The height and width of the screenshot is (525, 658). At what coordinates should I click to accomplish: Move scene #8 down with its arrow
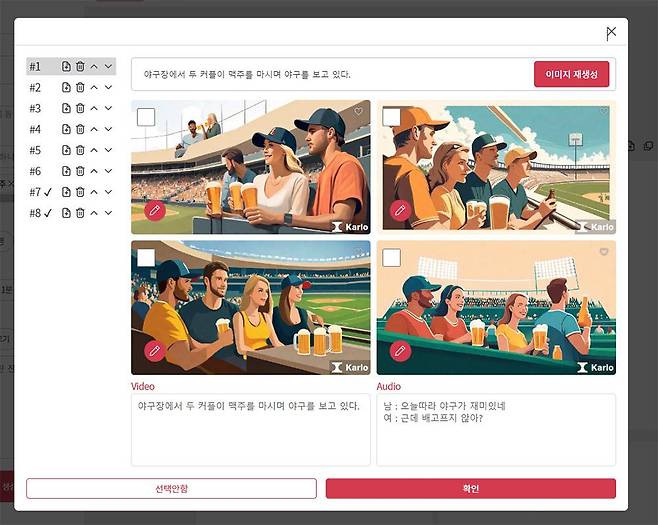click(x=108, y=213)
